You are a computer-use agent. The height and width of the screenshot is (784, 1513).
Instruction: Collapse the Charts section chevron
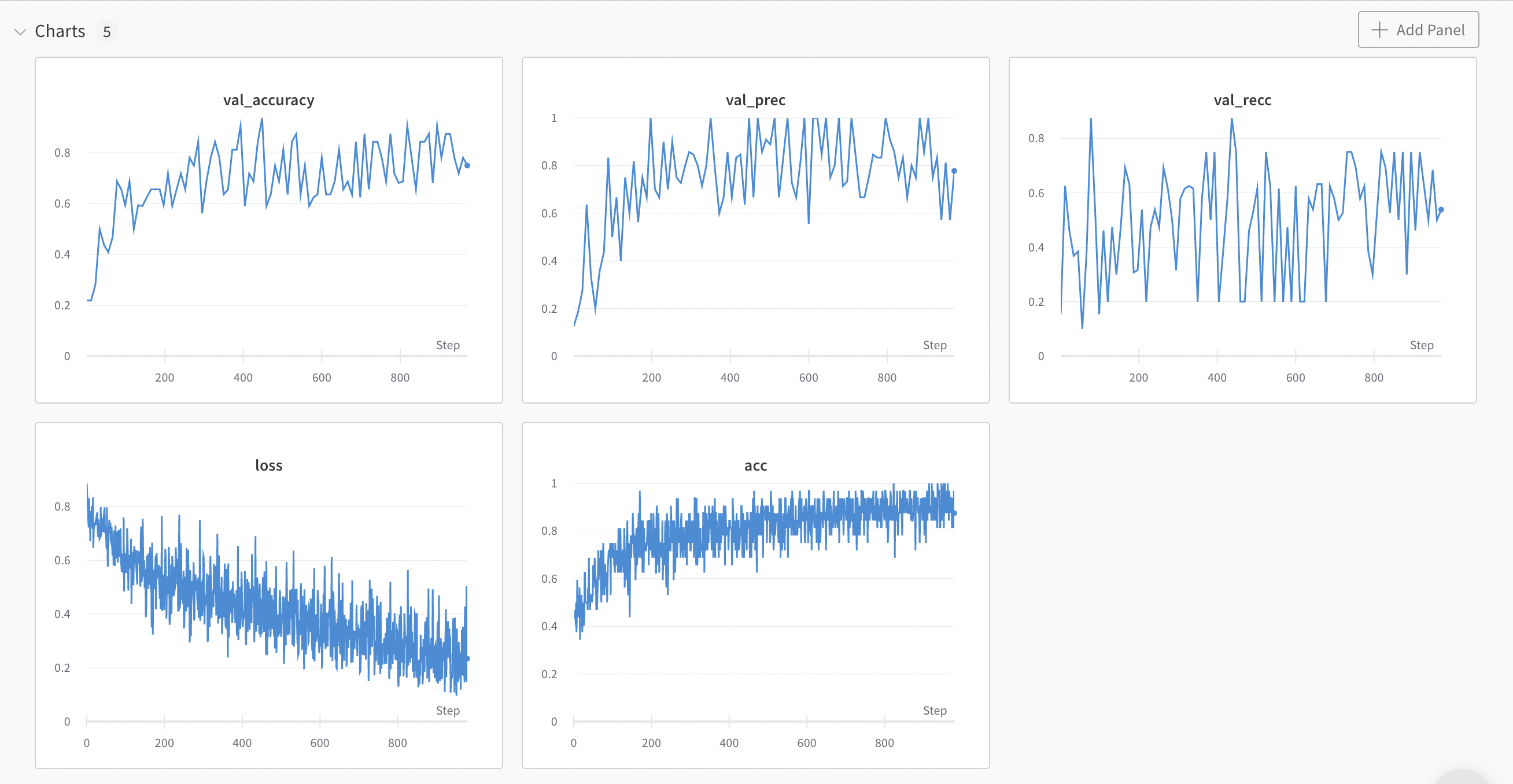(21, 32)
